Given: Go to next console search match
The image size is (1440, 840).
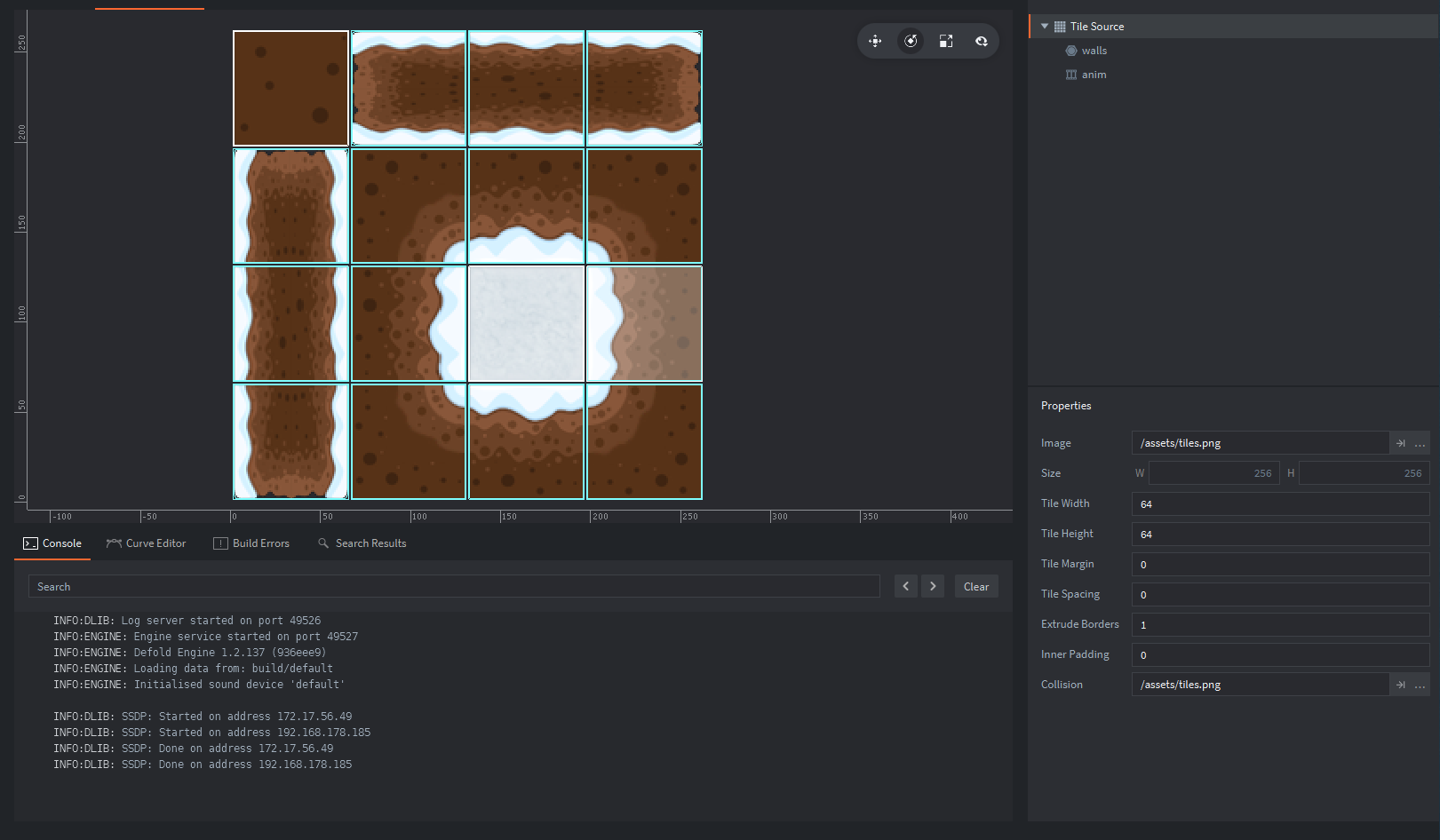Looking at the screenshot, I should [933, 586].
